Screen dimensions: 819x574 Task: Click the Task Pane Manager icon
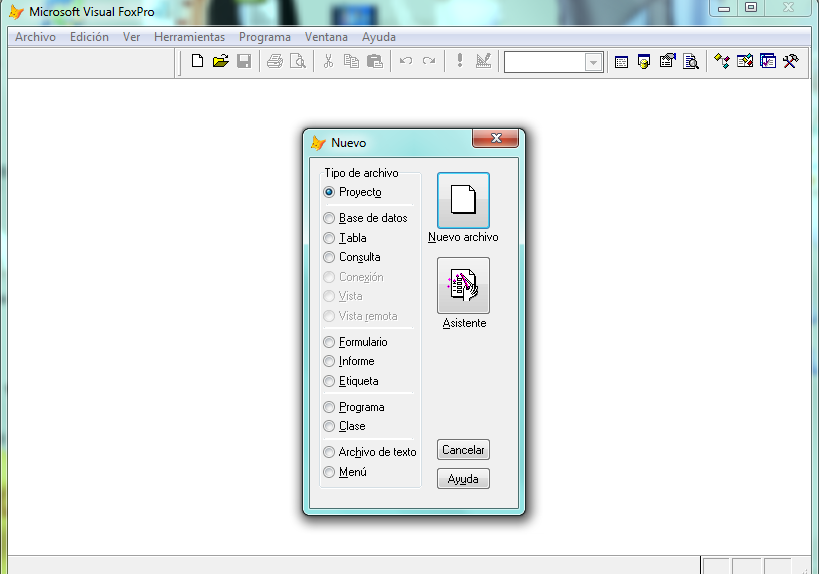768,61
